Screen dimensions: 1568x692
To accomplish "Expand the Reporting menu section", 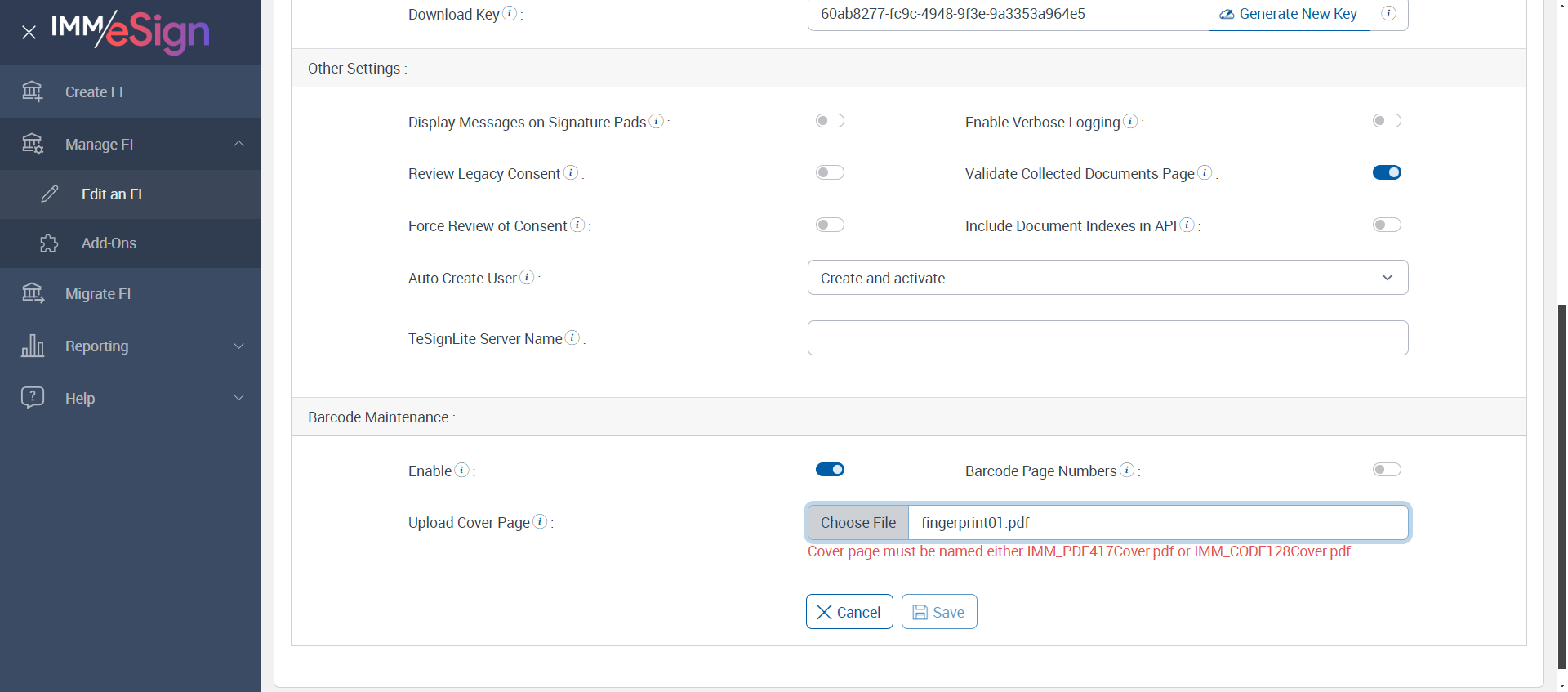I will [x=238, y=346].
